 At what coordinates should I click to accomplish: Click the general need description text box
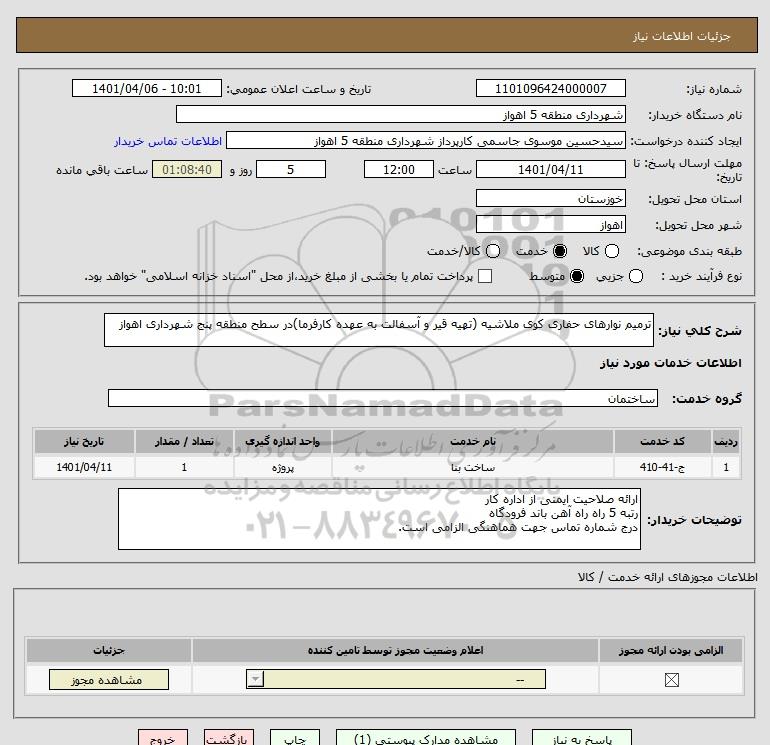pyautogui.click(x=379, y=330)
